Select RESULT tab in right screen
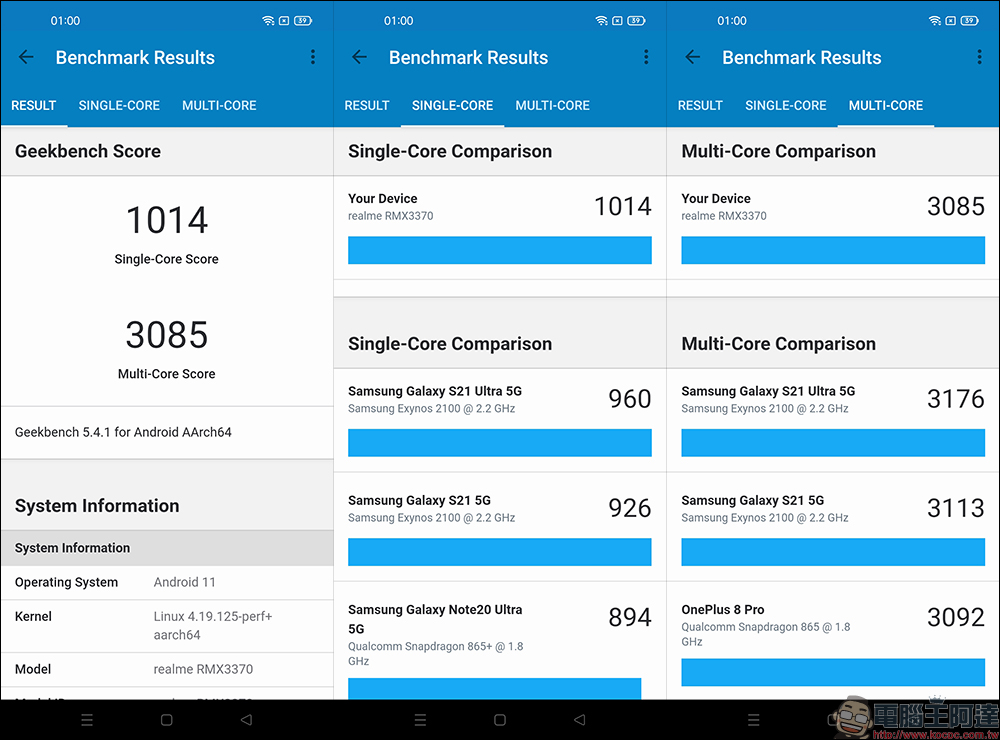 click(700, 105)
